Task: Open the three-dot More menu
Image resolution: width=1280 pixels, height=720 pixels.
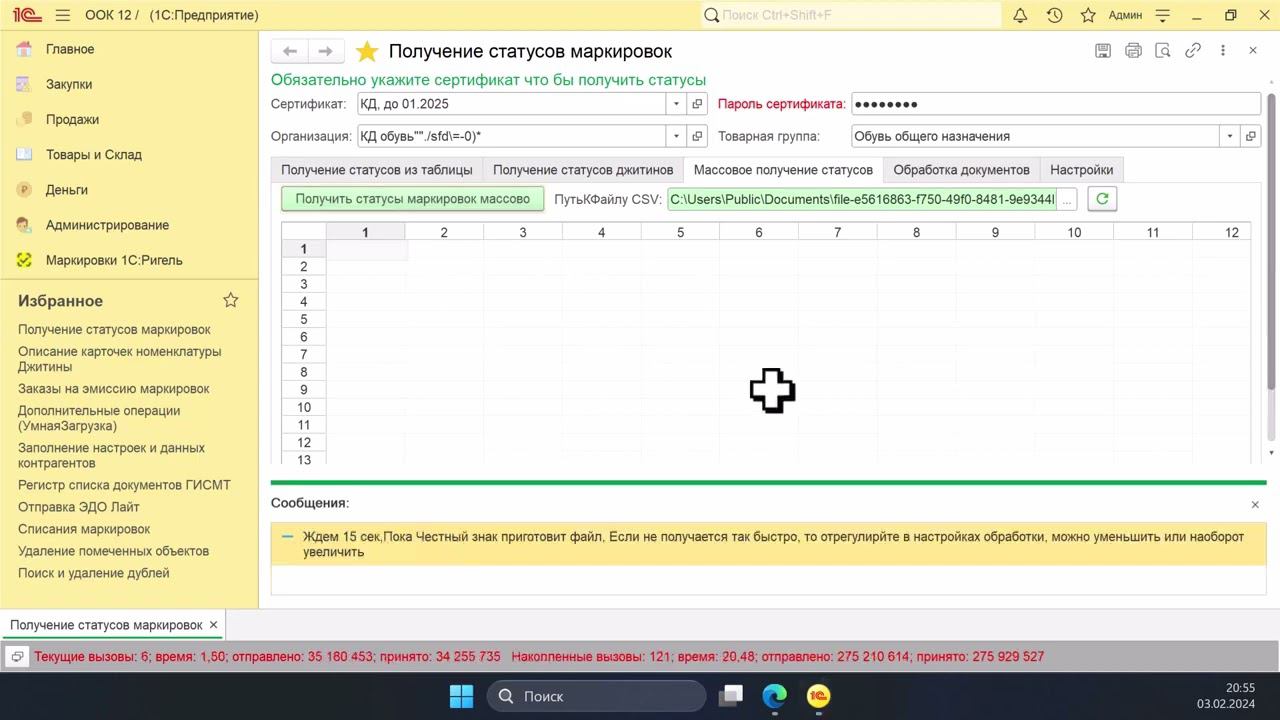Action: point(1222,50)
